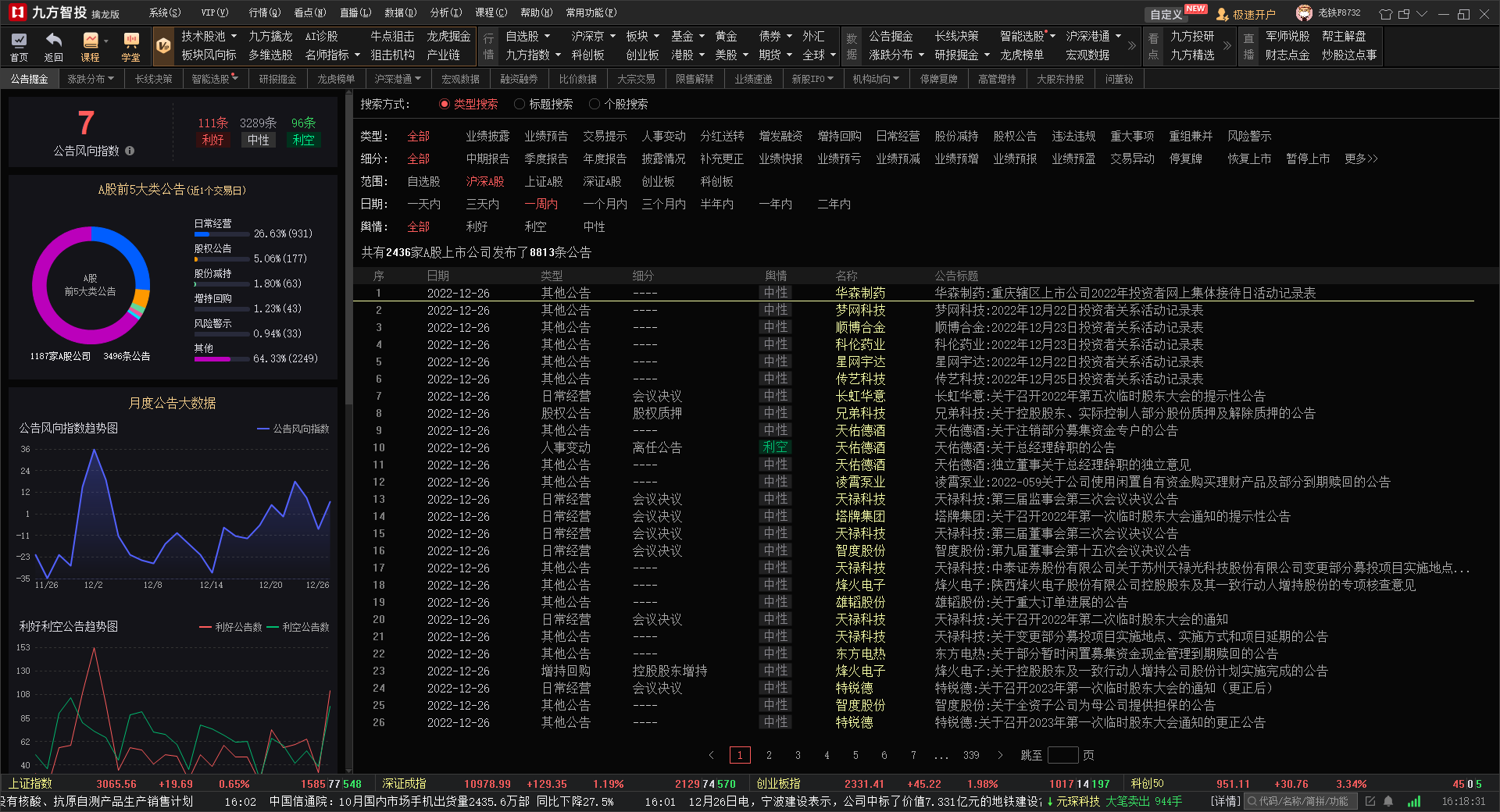Go to page 3 of results

tap(798, 755)
